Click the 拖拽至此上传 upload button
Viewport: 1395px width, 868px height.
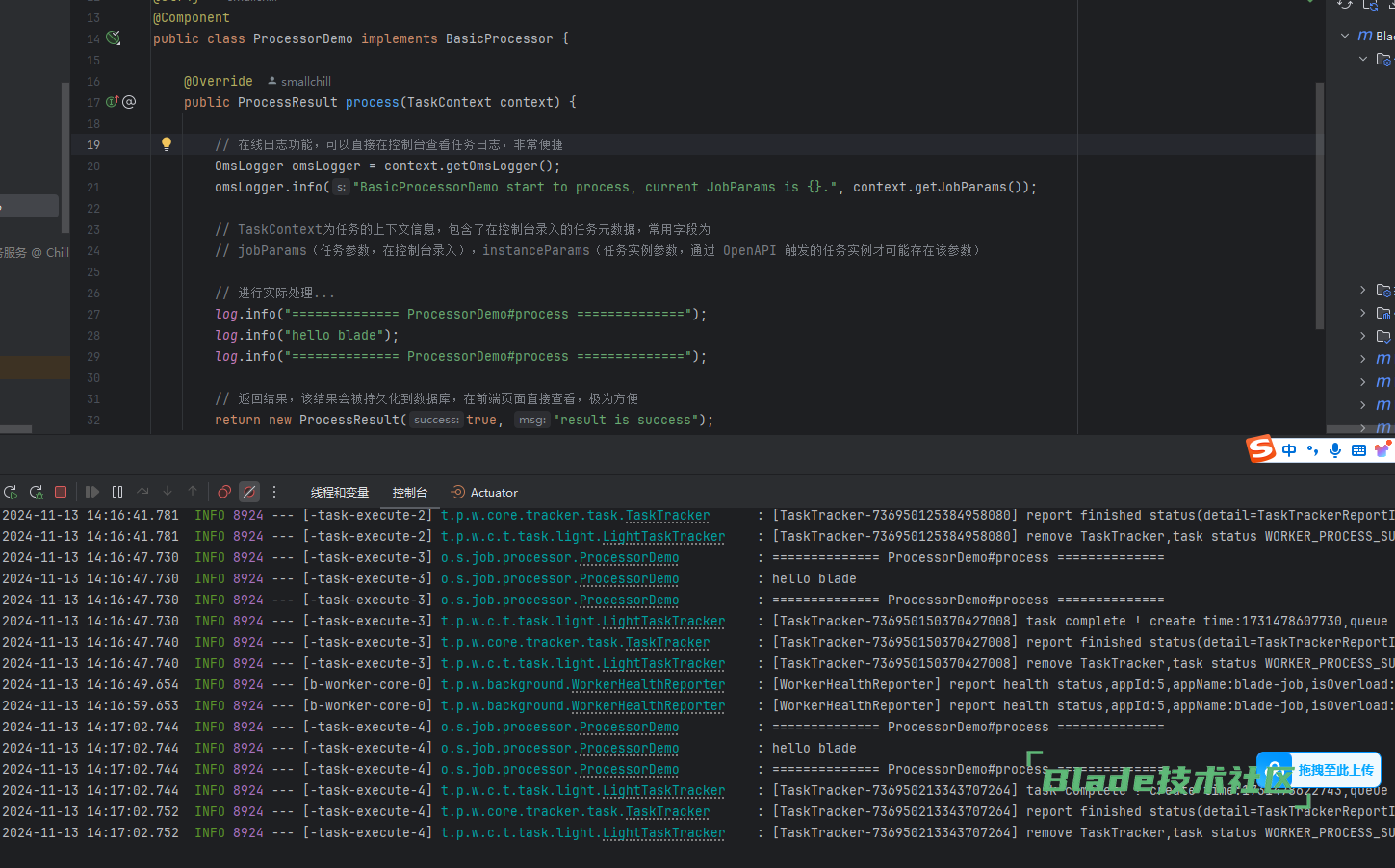click(x=1319, y=770)
